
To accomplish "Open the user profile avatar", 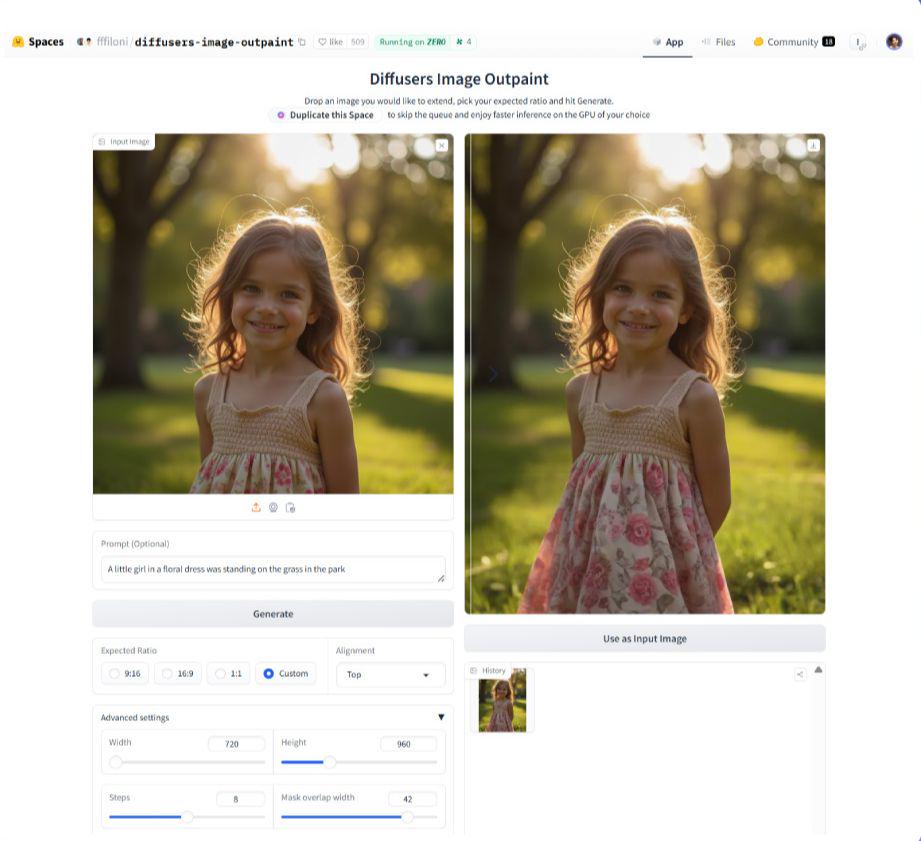I will (x=893, y=42).
